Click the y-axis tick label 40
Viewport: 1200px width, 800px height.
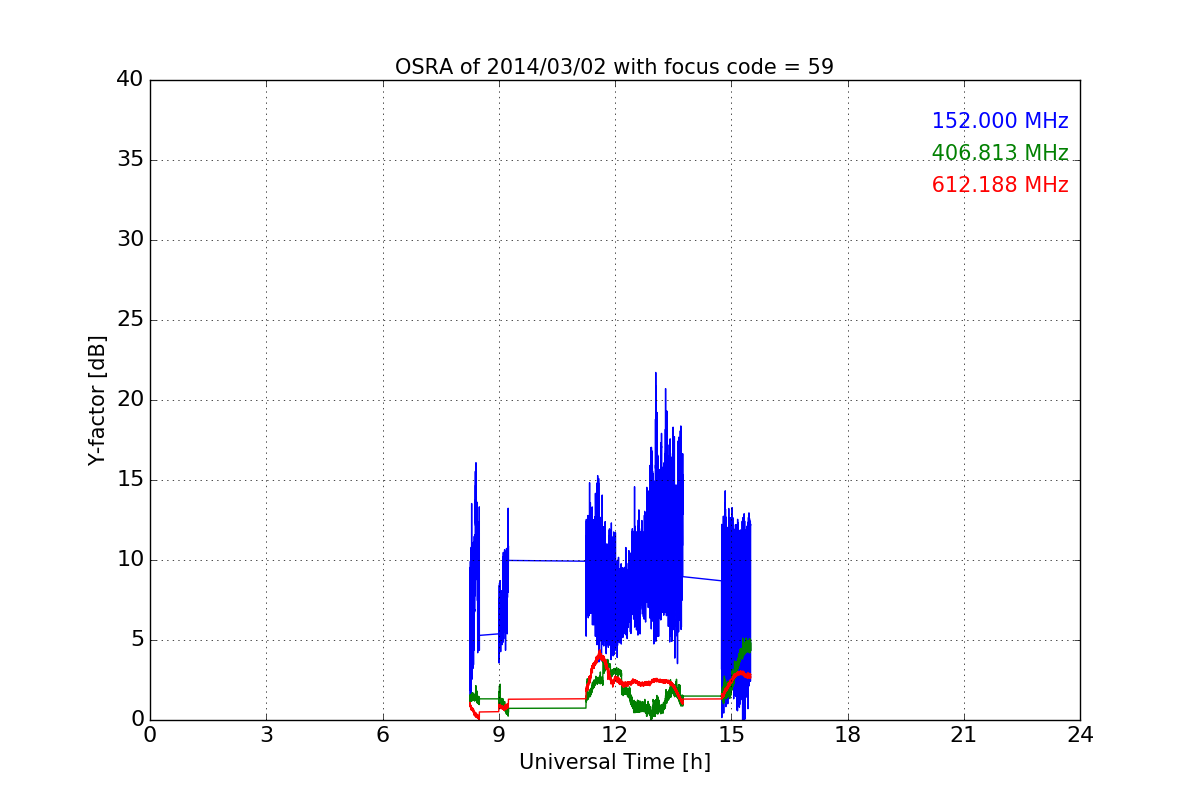(x=130, y=80)
